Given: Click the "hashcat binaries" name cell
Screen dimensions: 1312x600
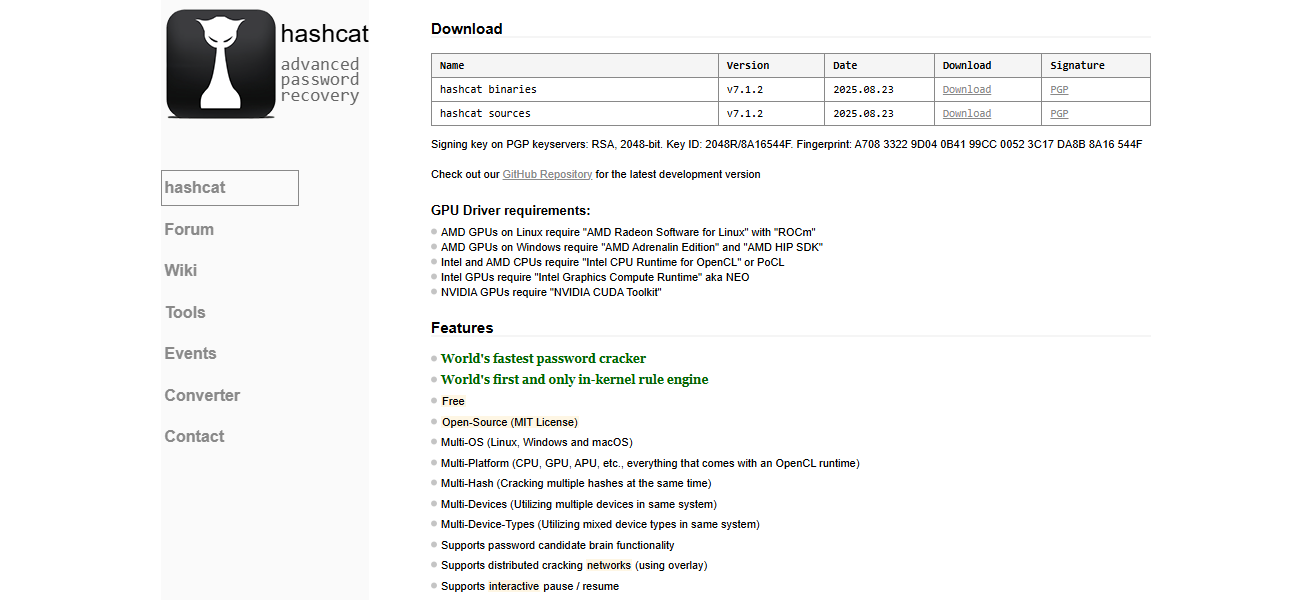Looking at the screenshot, I should [488, 90].
